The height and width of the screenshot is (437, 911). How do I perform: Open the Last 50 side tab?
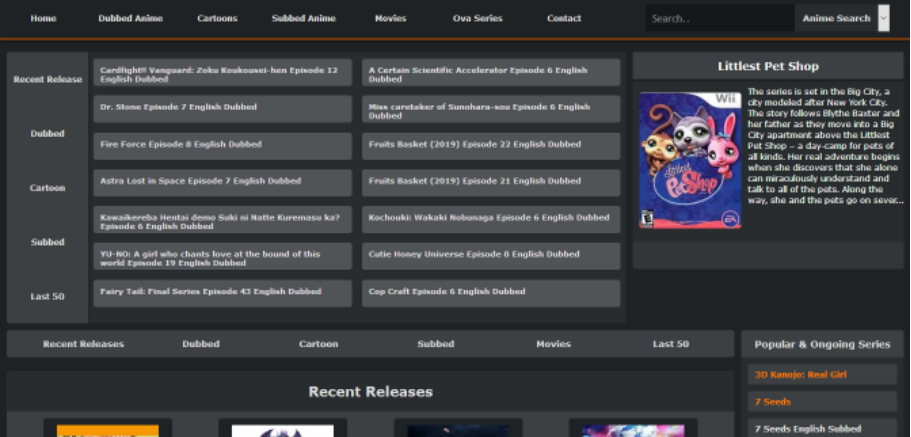pyautogui.click(x=48, y=296)
